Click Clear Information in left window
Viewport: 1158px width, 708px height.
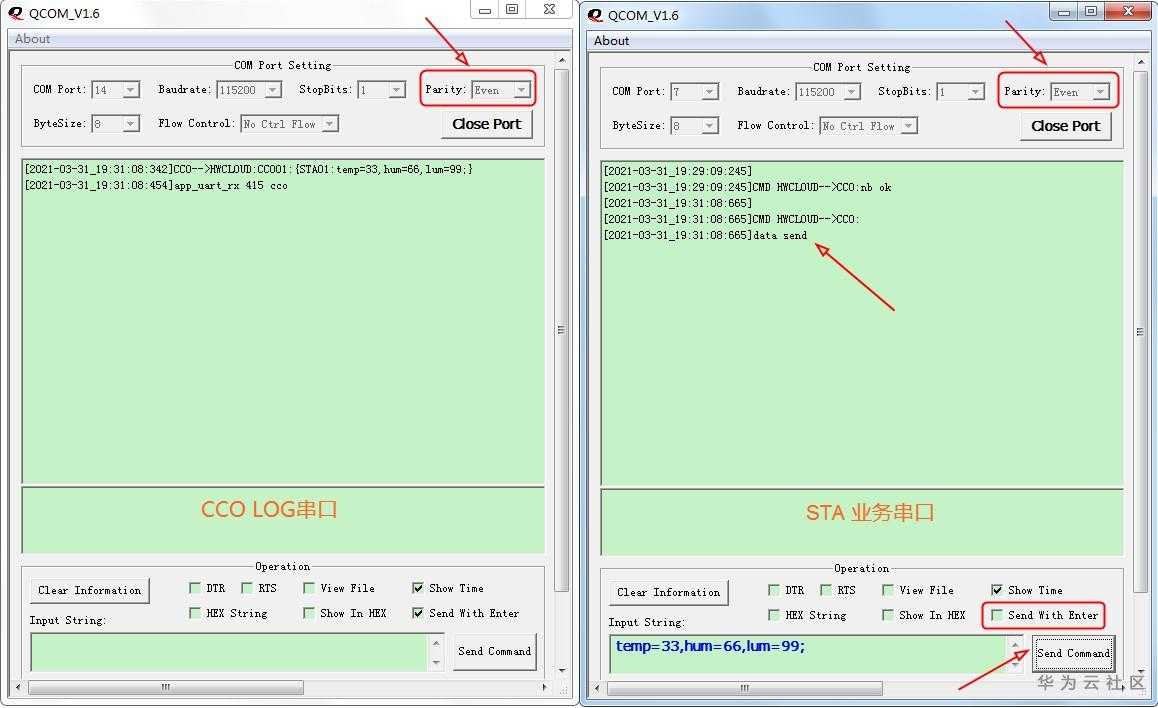pyautogui.click(x=89, y=591)
